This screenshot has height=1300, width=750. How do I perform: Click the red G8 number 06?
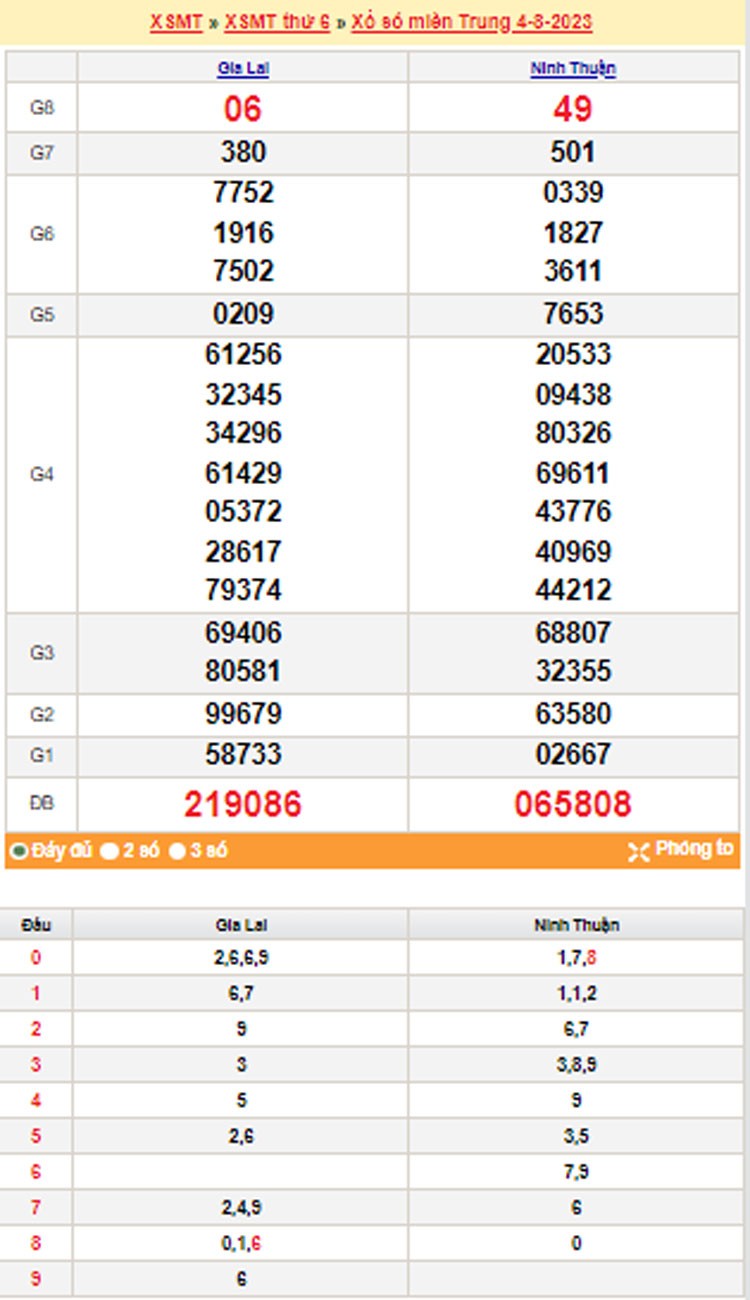point(243,109)
